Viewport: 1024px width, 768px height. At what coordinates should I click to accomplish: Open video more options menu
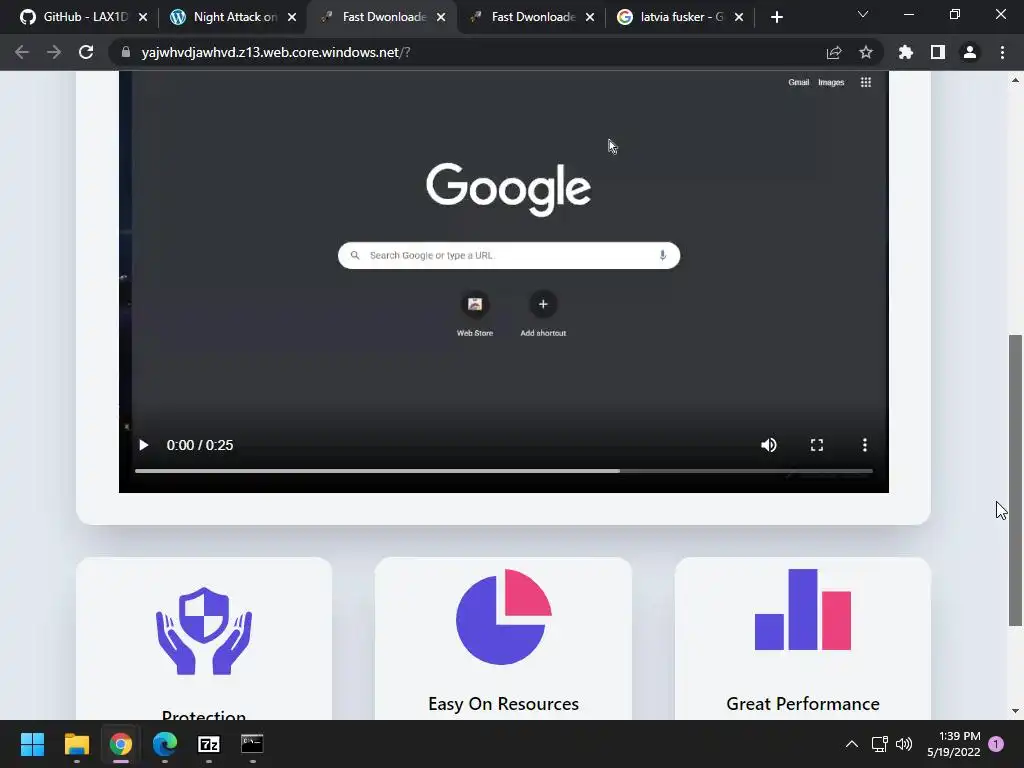pyautogui.click(x=865, y=445)
